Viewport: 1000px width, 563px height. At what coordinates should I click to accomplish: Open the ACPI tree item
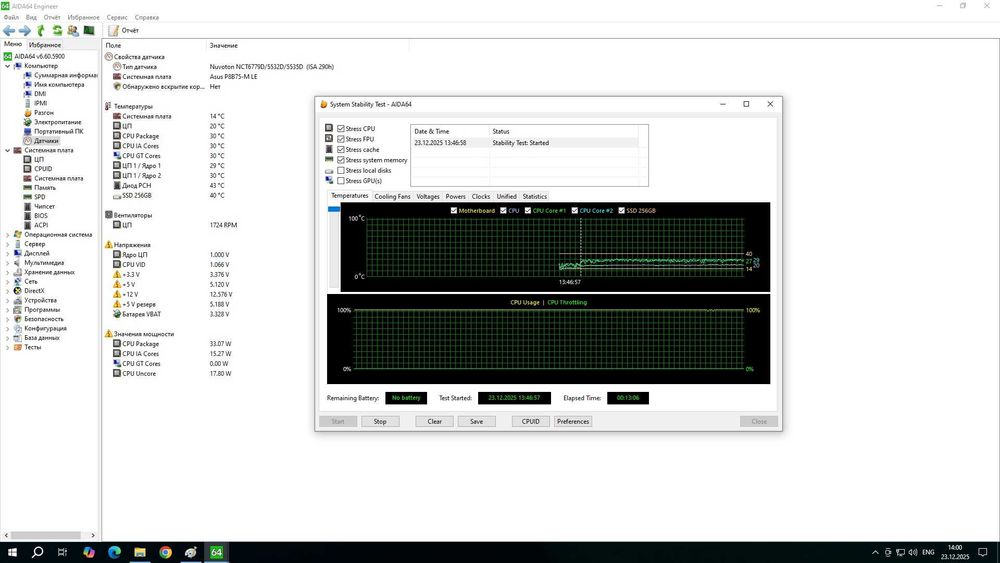click(x=41, y=225)
